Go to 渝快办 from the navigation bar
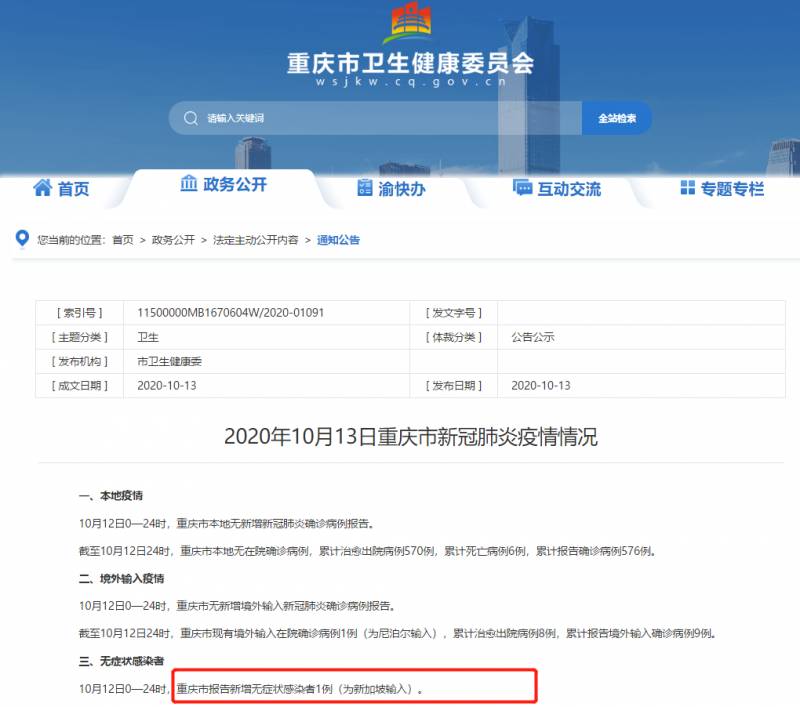 [x=400, y=187]
